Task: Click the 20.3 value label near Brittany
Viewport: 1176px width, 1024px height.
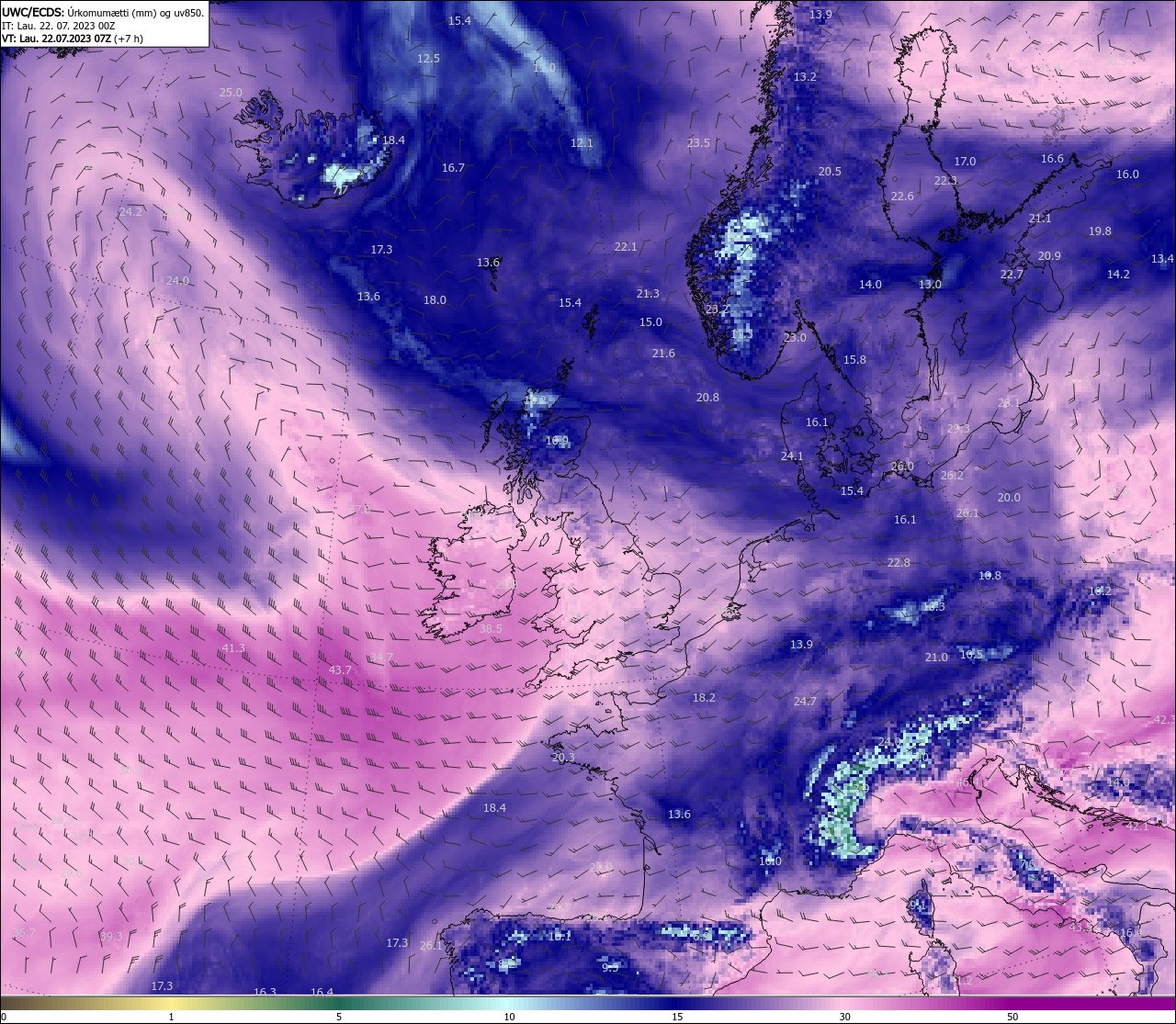Action: [563, 758]
